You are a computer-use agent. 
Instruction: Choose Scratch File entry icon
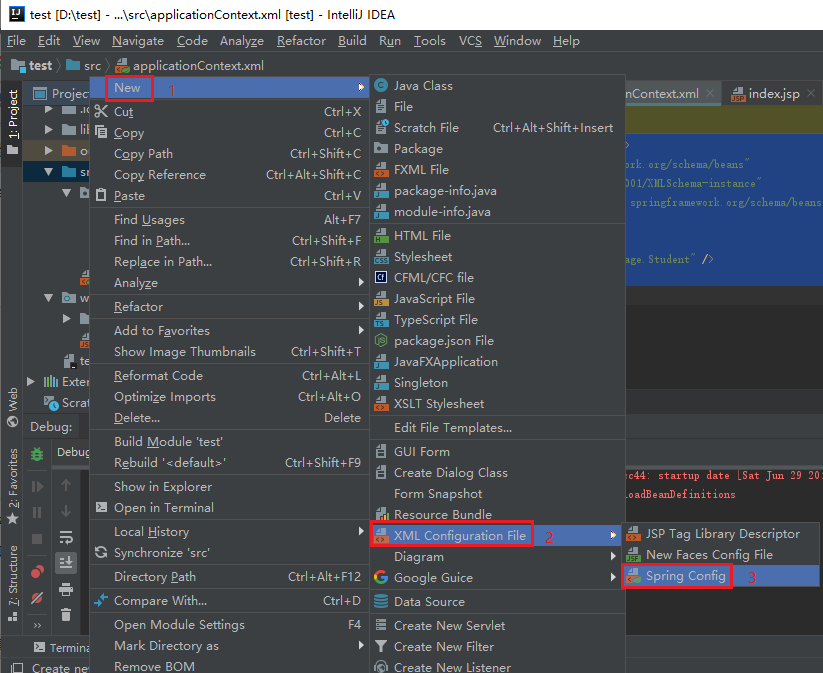(381, 128)
